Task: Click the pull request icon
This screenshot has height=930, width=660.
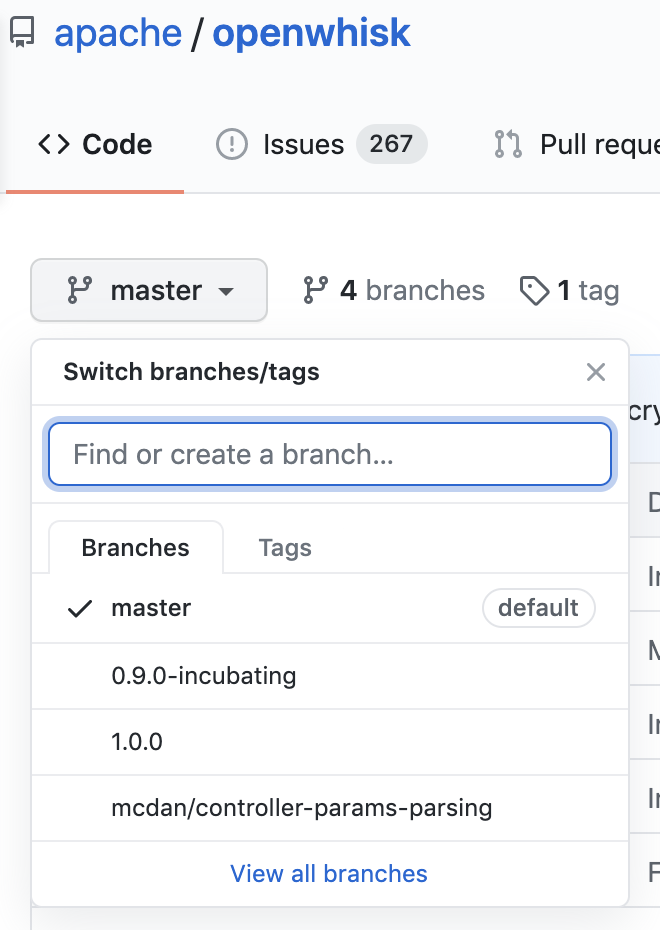Action: [508, 145]
